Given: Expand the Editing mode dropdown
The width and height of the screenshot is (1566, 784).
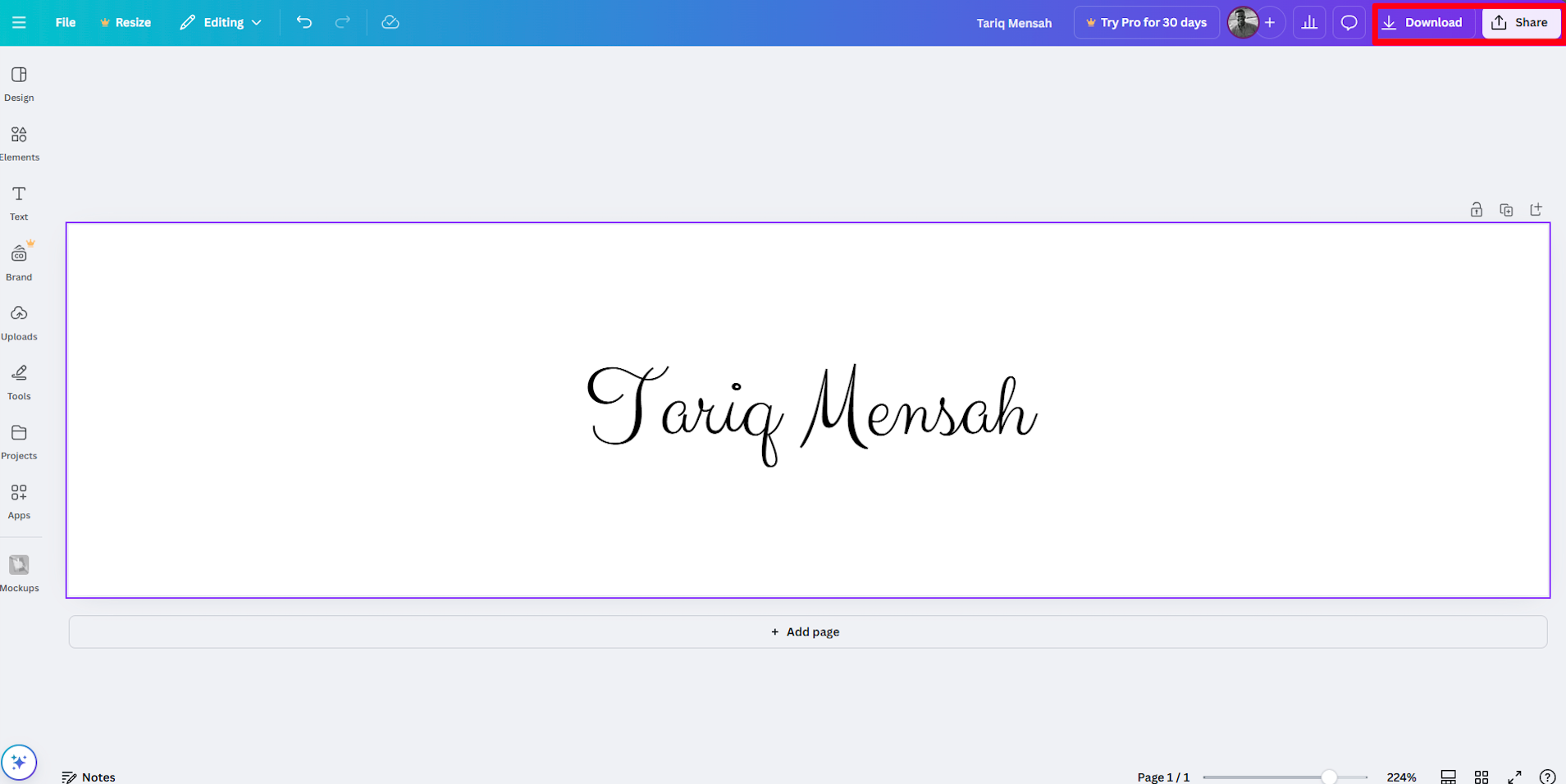Looking at the screenshot, I should tap(221, 22).
